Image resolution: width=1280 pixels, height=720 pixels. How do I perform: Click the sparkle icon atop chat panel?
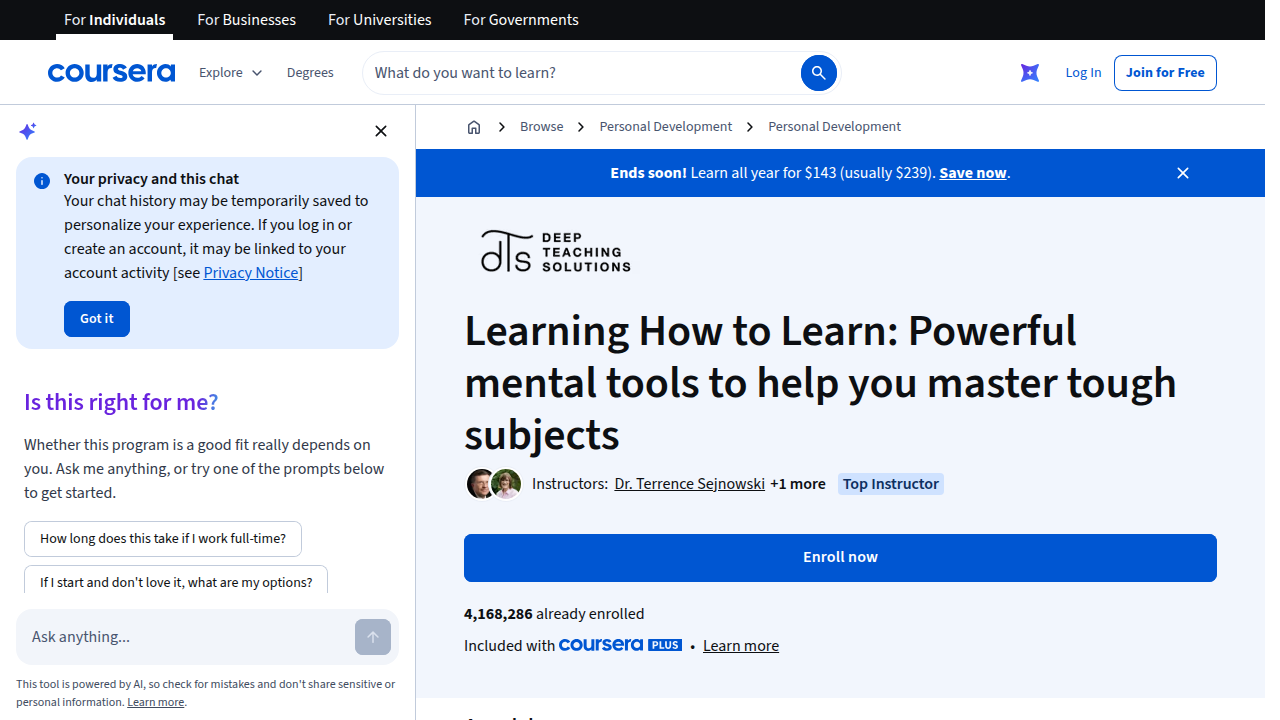click(28, 131)
